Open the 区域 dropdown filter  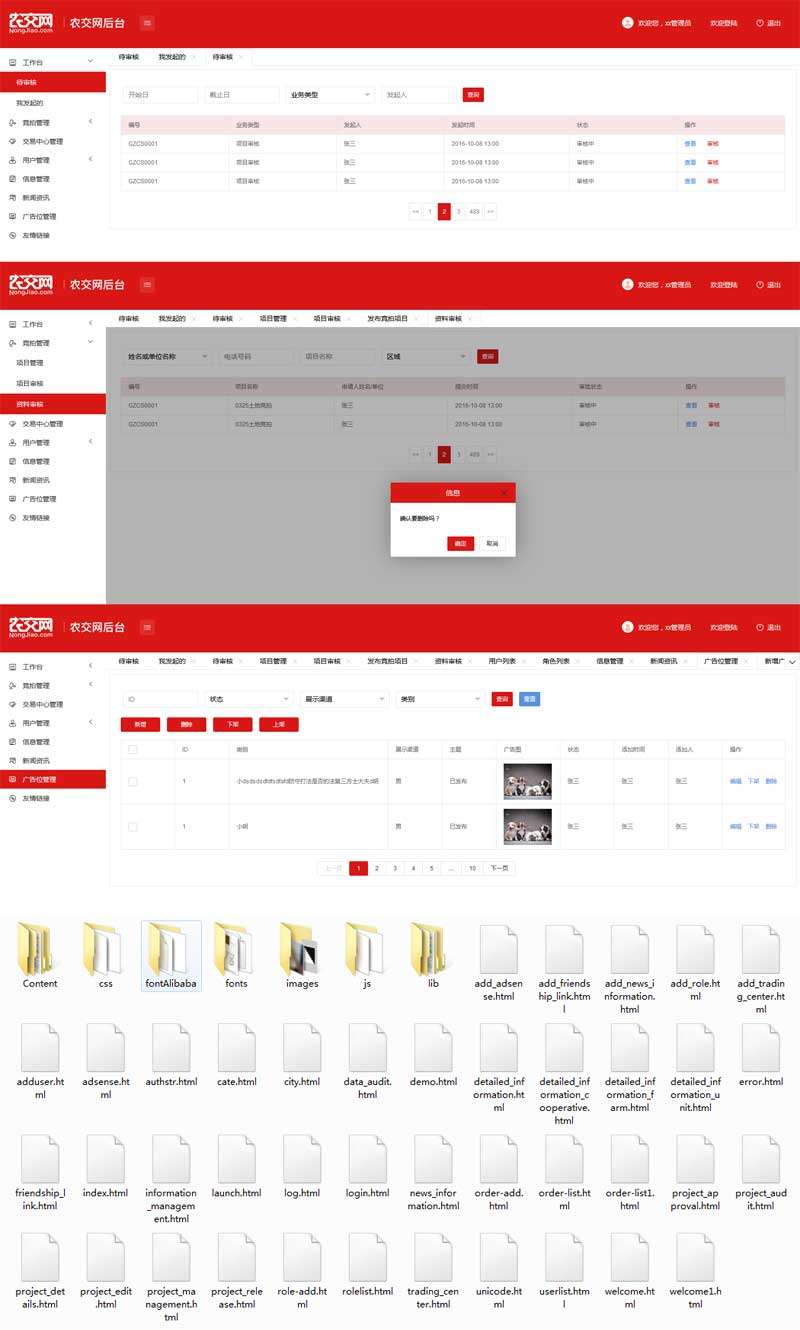pos(427,356)
